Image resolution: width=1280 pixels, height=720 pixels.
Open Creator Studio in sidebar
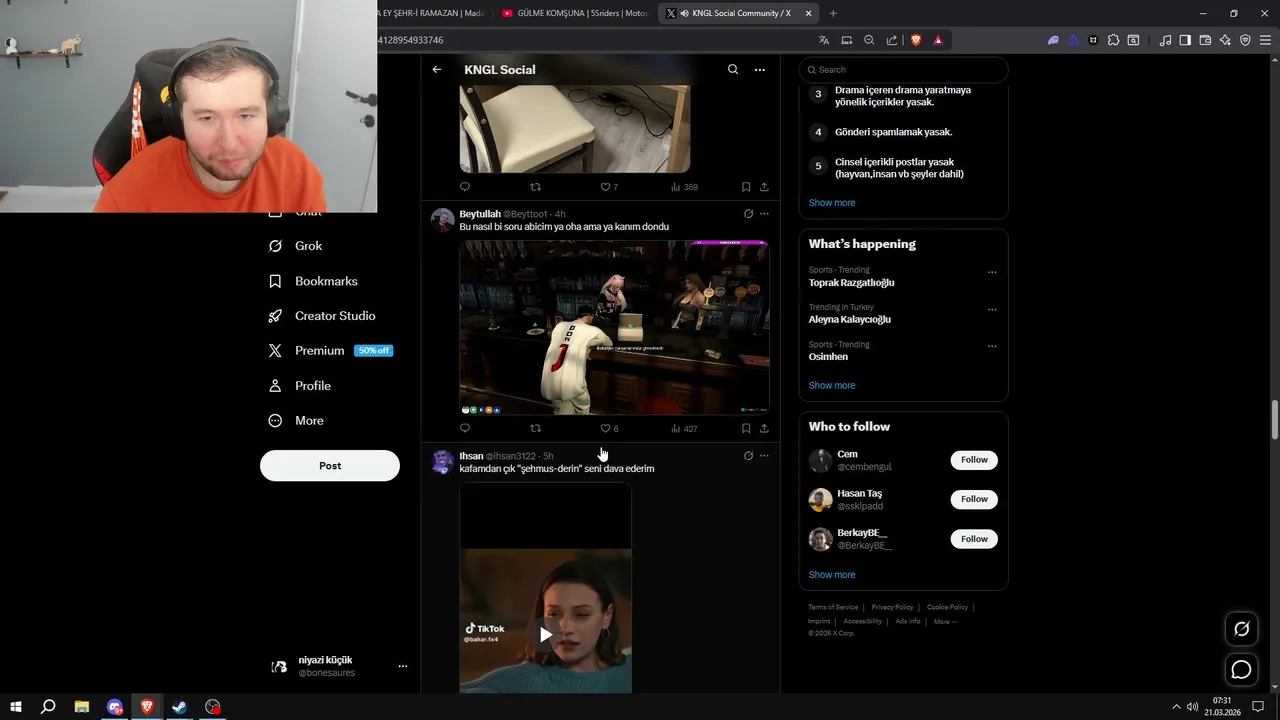pyautogui.click(x=322, y=316)
